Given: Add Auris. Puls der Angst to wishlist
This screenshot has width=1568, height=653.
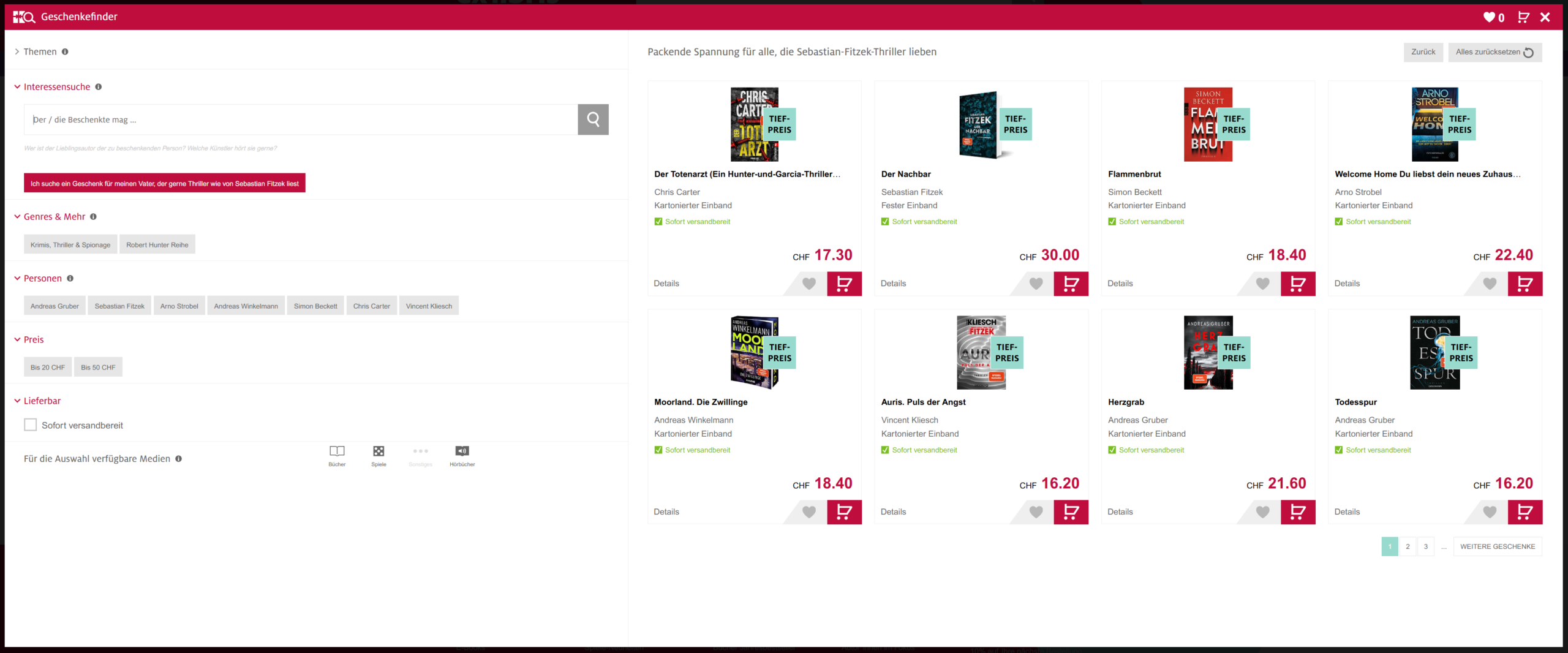Looking at the screenshot, I should [1036, 512].
